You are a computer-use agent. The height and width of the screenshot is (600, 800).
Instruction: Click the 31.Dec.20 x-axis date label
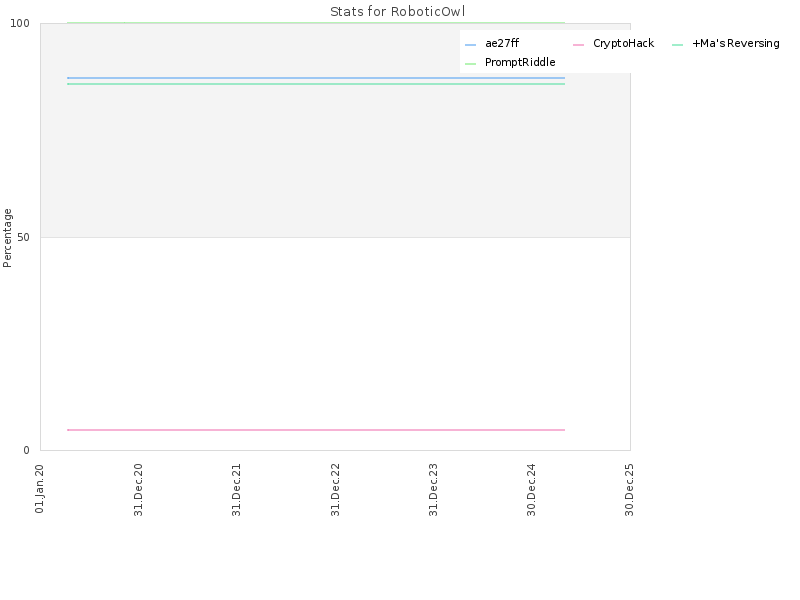138,490
